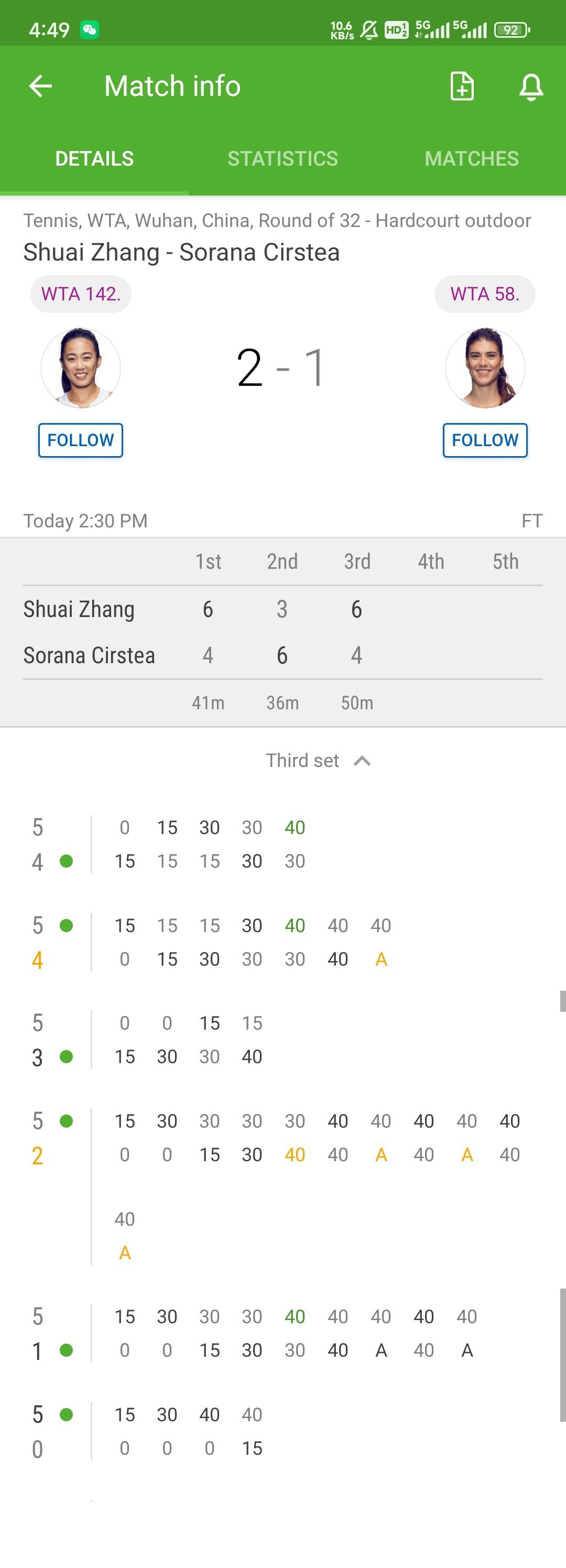The height and width of the screenshot is (1568, 566).
Task: Click the scrollbar on right edge
Action: tap(562, 1355)
